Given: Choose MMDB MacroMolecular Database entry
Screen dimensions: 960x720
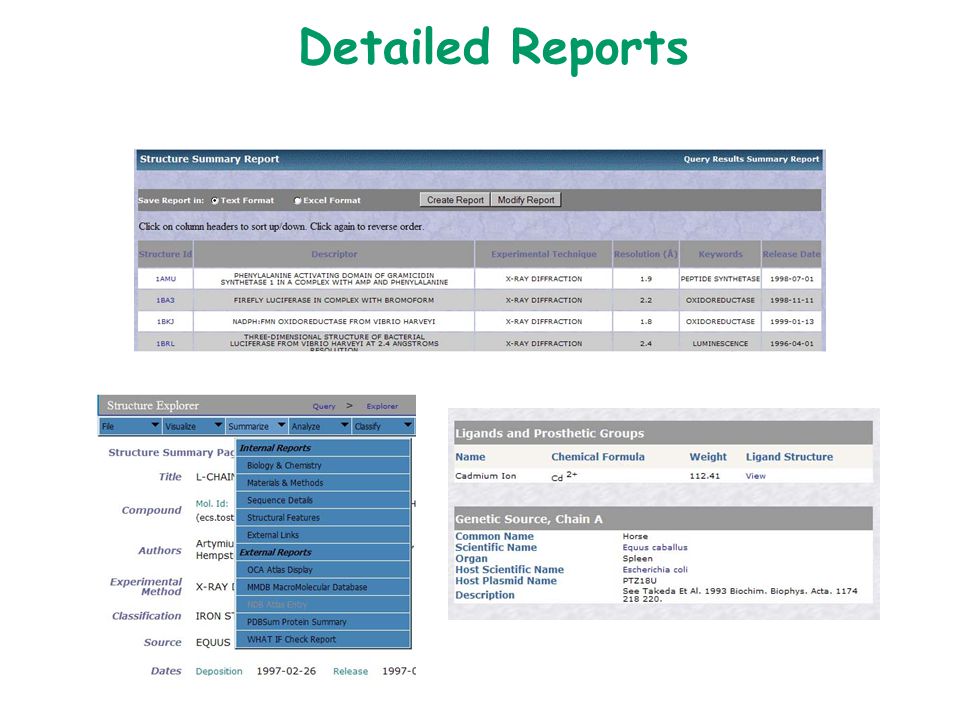Looking at the screenshot, I should [x=323, y=587].
